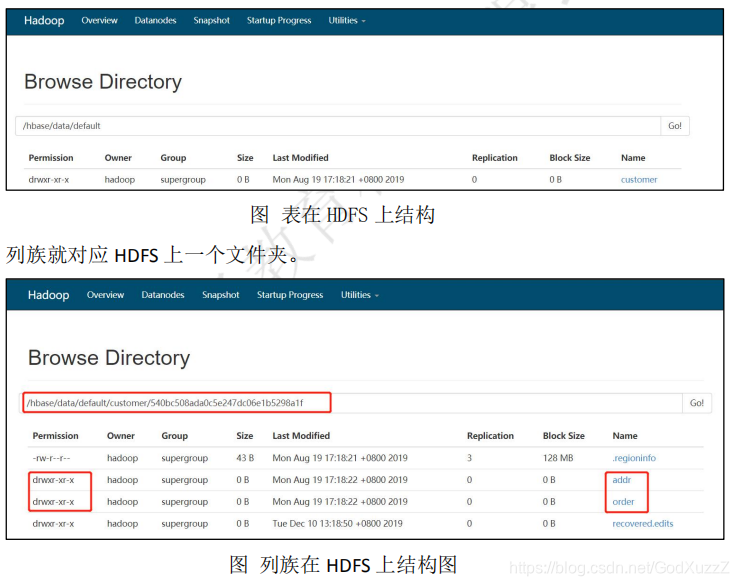The width and height of the screenshot is (739, 586).
Task: Click Go! button beside /hbase/data/default path
Action: point(675,126)
